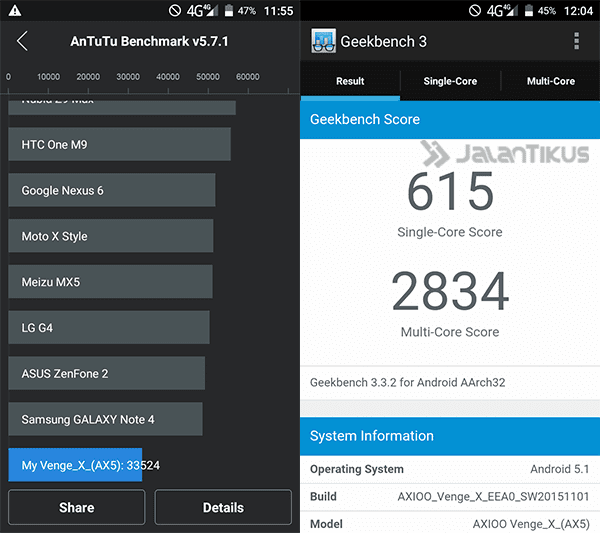Tap the Operating System Android 5.1 row
This screenshot has width=600, height=533.
pos(450,469)
